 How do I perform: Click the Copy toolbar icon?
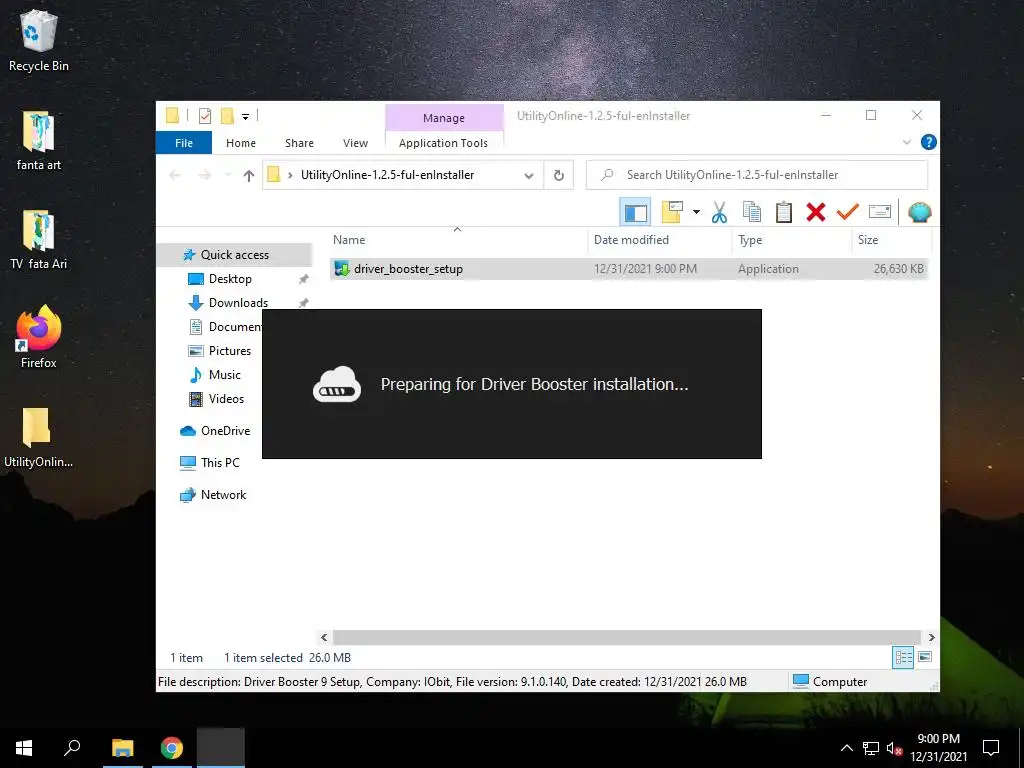pos(752,212)
